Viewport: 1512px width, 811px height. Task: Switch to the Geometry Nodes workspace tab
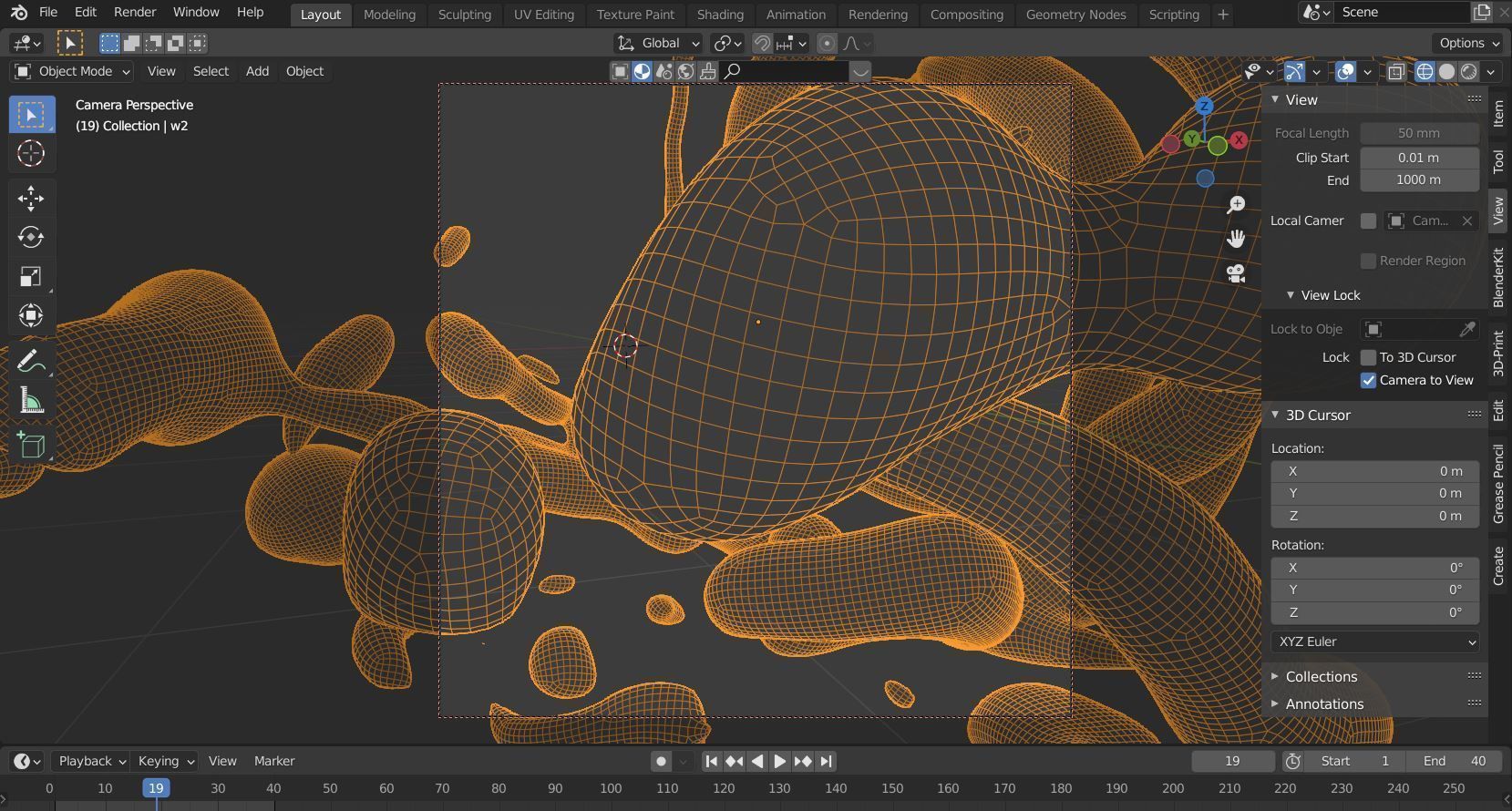1075,15
